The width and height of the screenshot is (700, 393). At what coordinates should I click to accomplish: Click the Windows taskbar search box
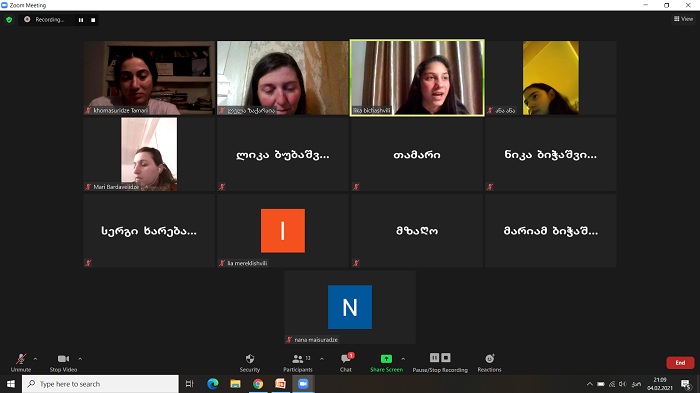coord(100,384)
